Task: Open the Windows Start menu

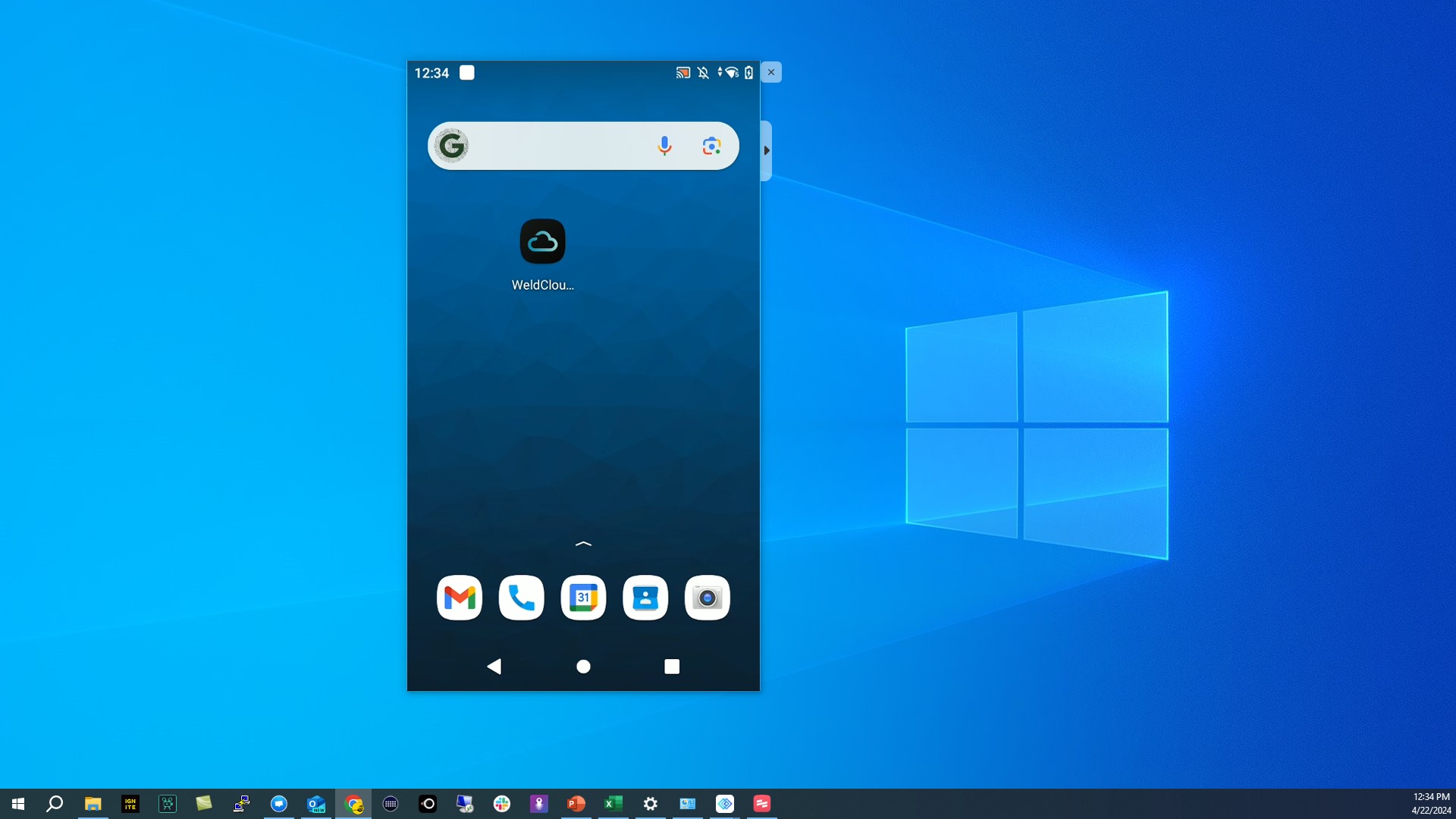Action: [18, 804]
